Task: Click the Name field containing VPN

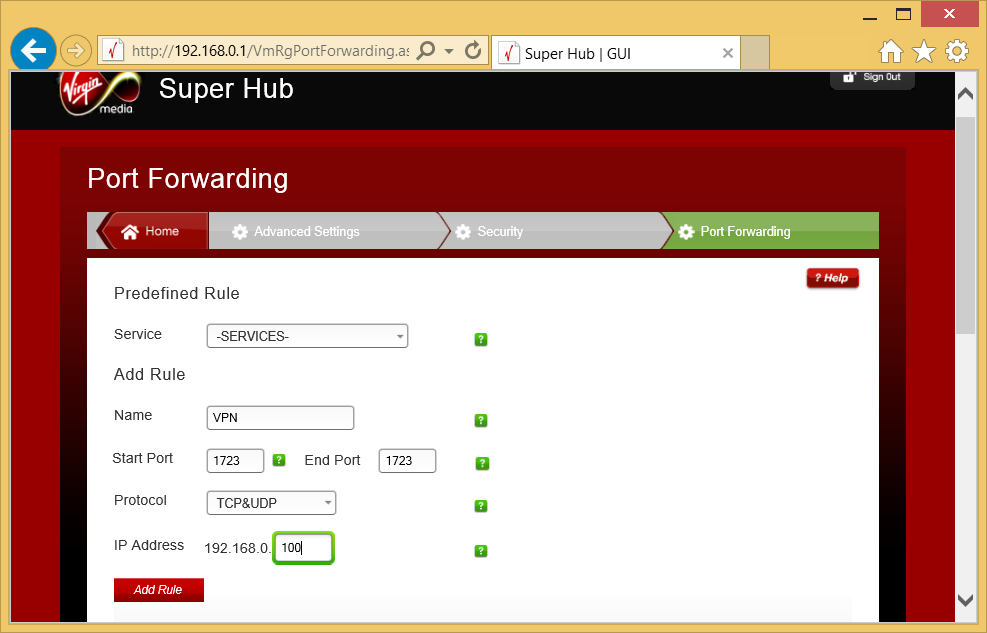Action: (x=280, y=418)
